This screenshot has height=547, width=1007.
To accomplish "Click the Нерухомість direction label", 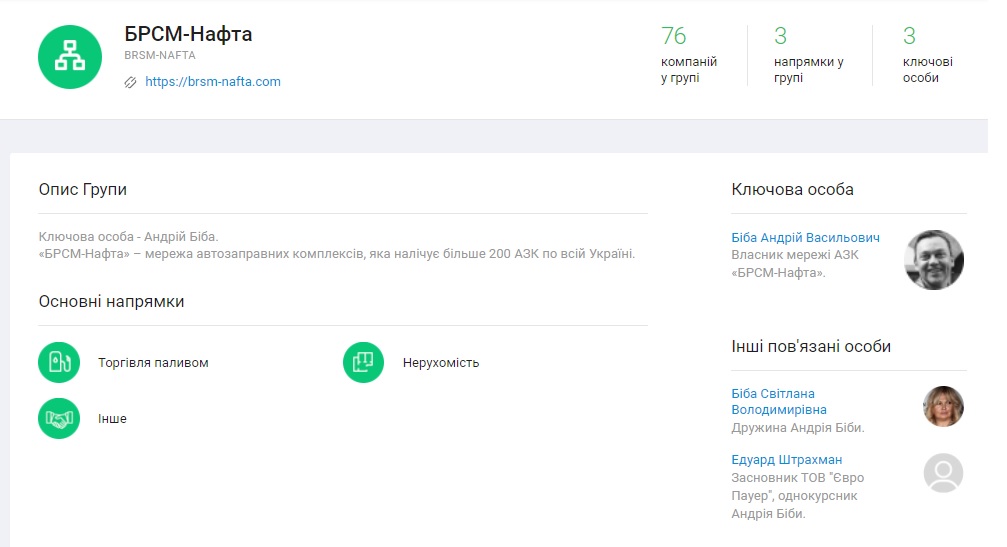I will click(441, 362).
